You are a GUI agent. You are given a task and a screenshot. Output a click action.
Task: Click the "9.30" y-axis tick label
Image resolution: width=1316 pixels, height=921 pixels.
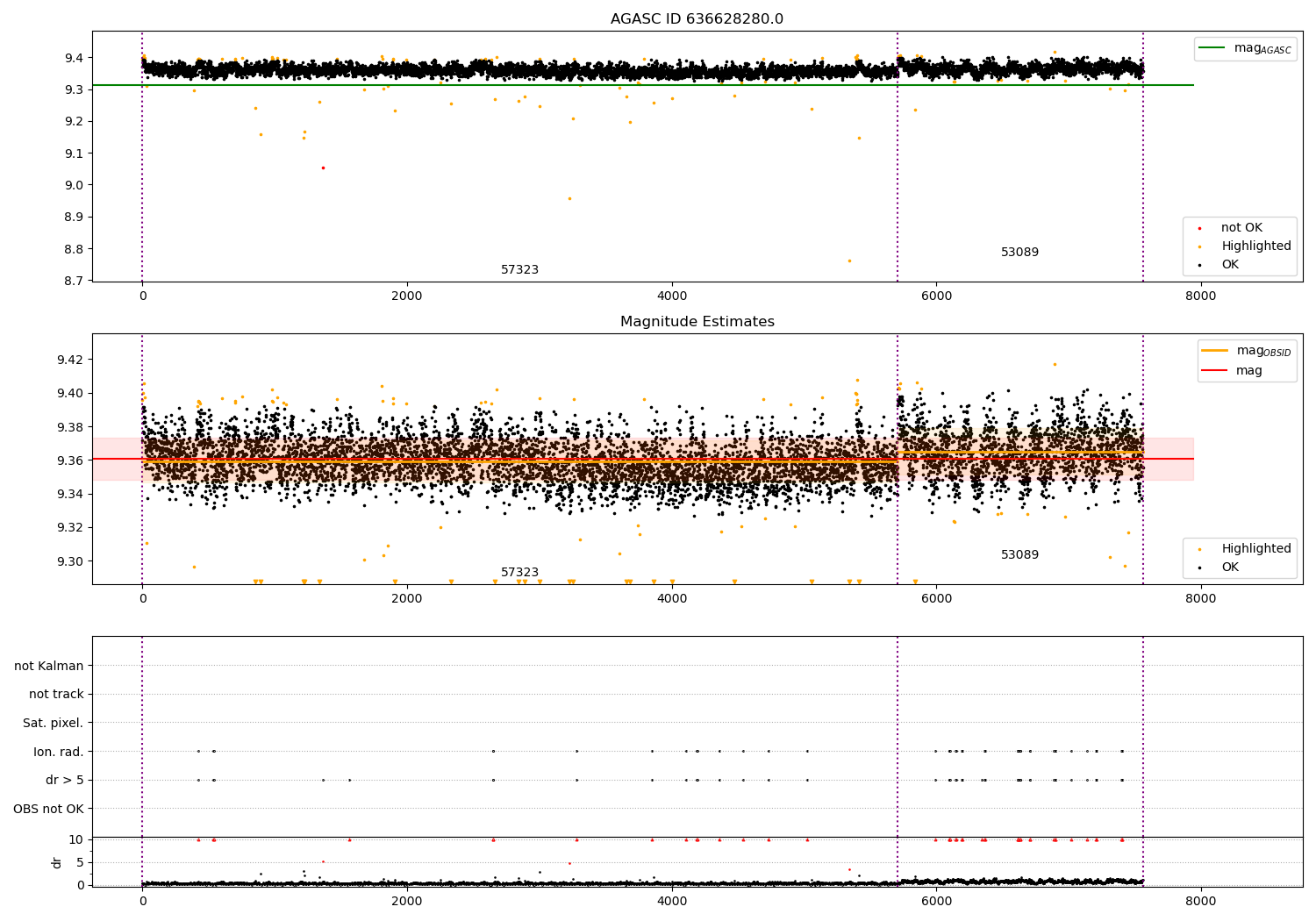(x=70, y=561)
